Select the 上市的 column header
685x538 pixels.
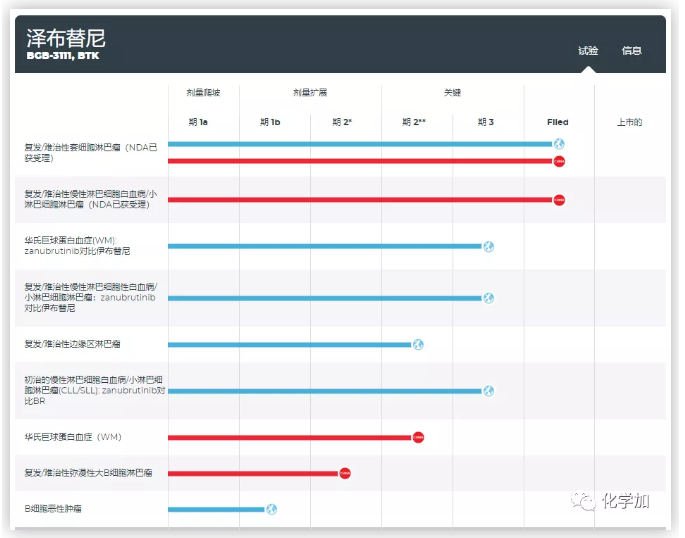[x=629, y=122]
